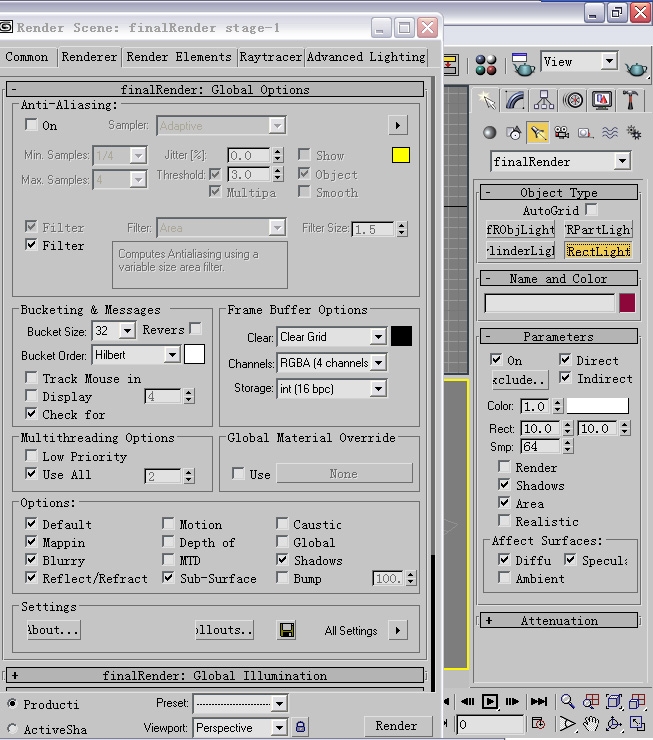
Task: Open the Motion panel tab icon
Action: (573, 100)
